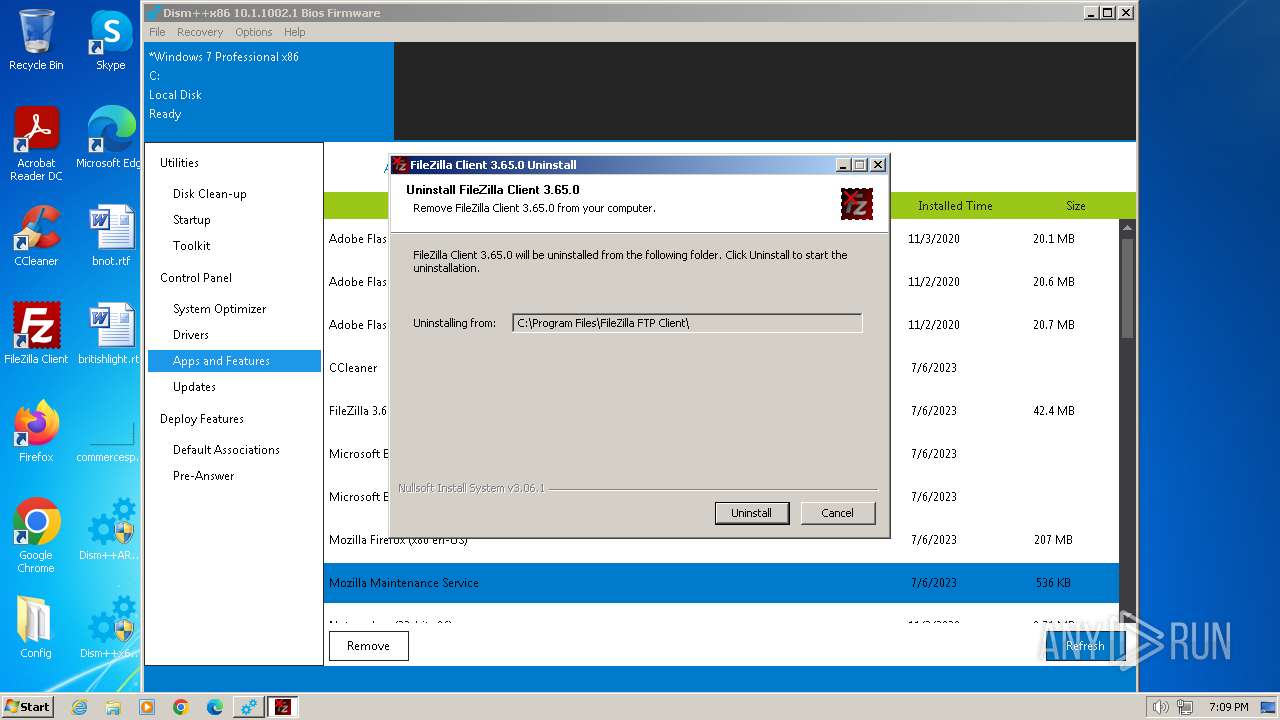Open the File Explorer taskbar icon
This screenshot has width=1280, height=720.
pos(113,707)
